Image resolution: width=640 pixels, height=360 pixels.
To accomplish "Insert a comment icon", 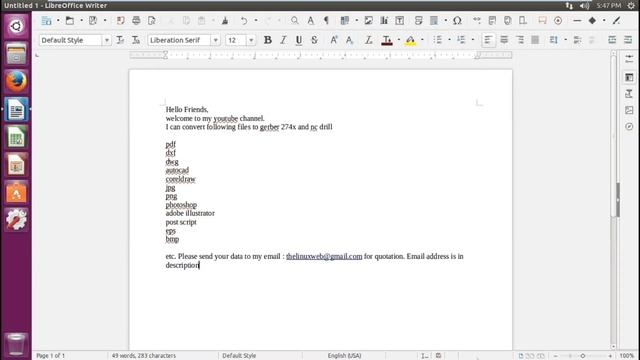I will click(x=542, y=20).
